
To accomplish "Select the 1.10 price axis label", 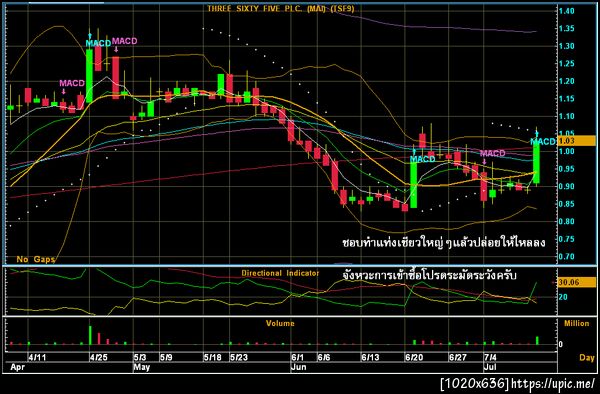I will [566, 116].
